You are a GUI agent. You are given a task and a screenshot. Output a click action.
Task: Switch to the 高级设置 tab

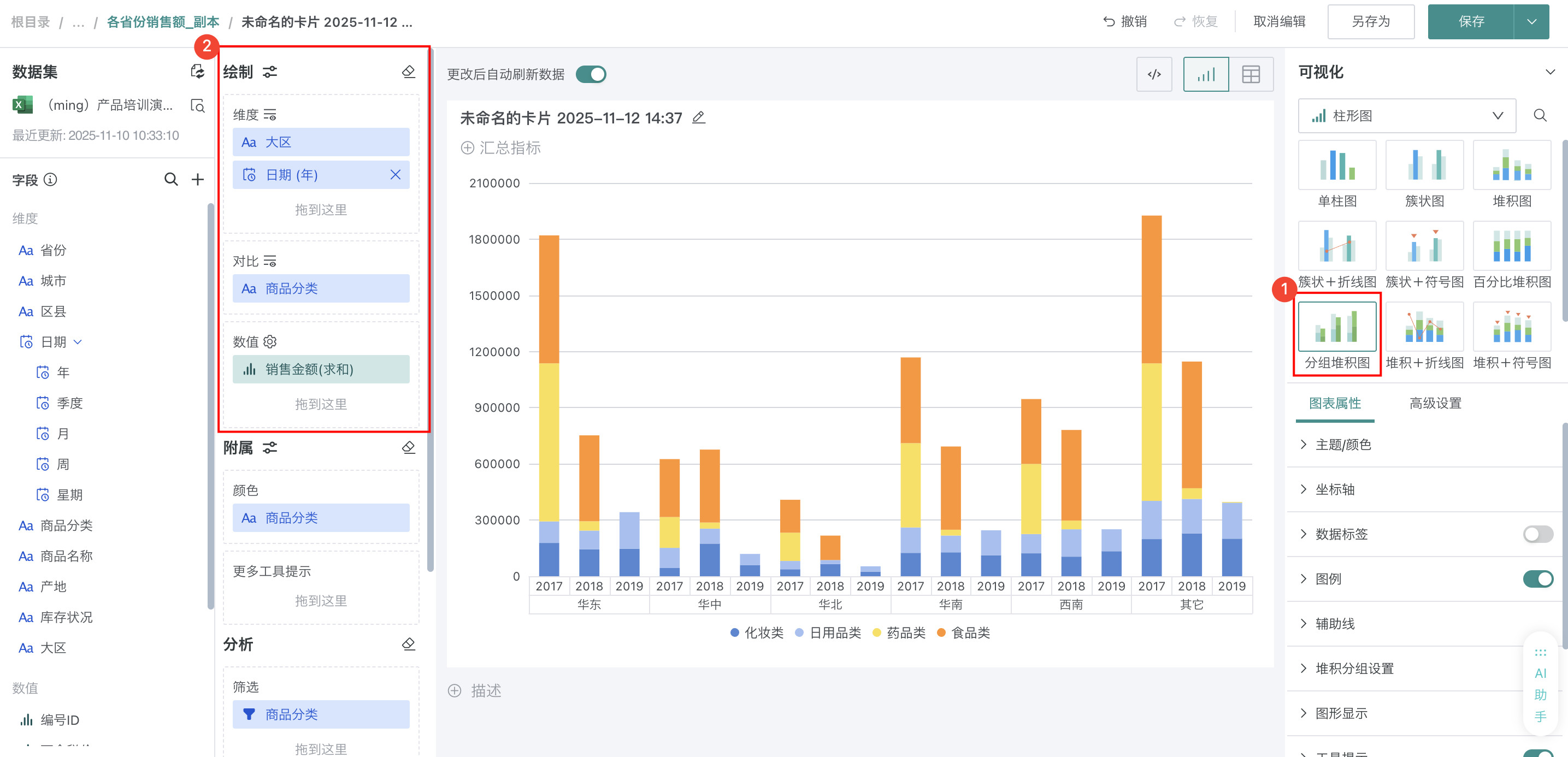1435,403
